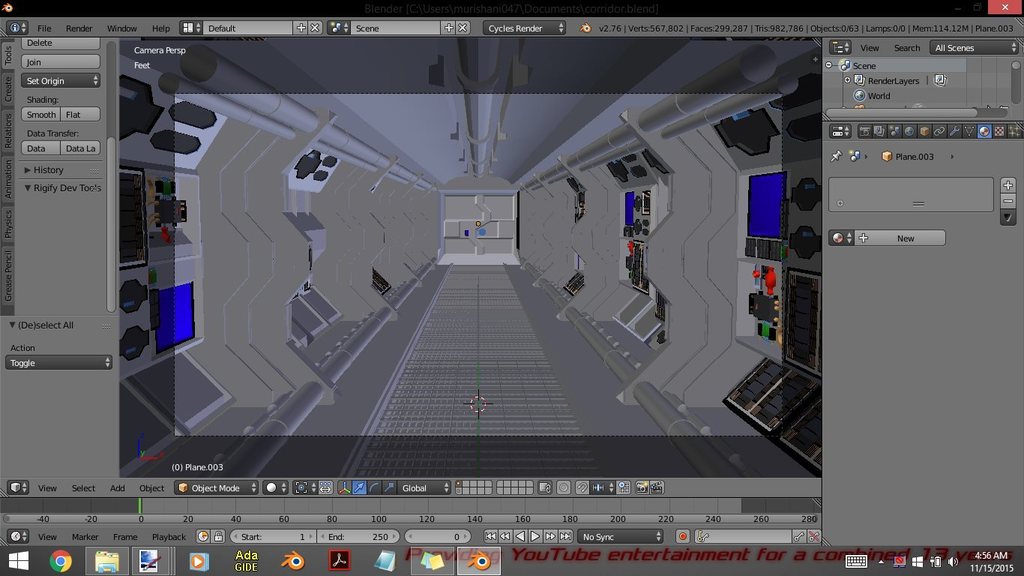1024x576 pixels.
Task: Select the scale manipulator icon
Action: click(389, 488)
